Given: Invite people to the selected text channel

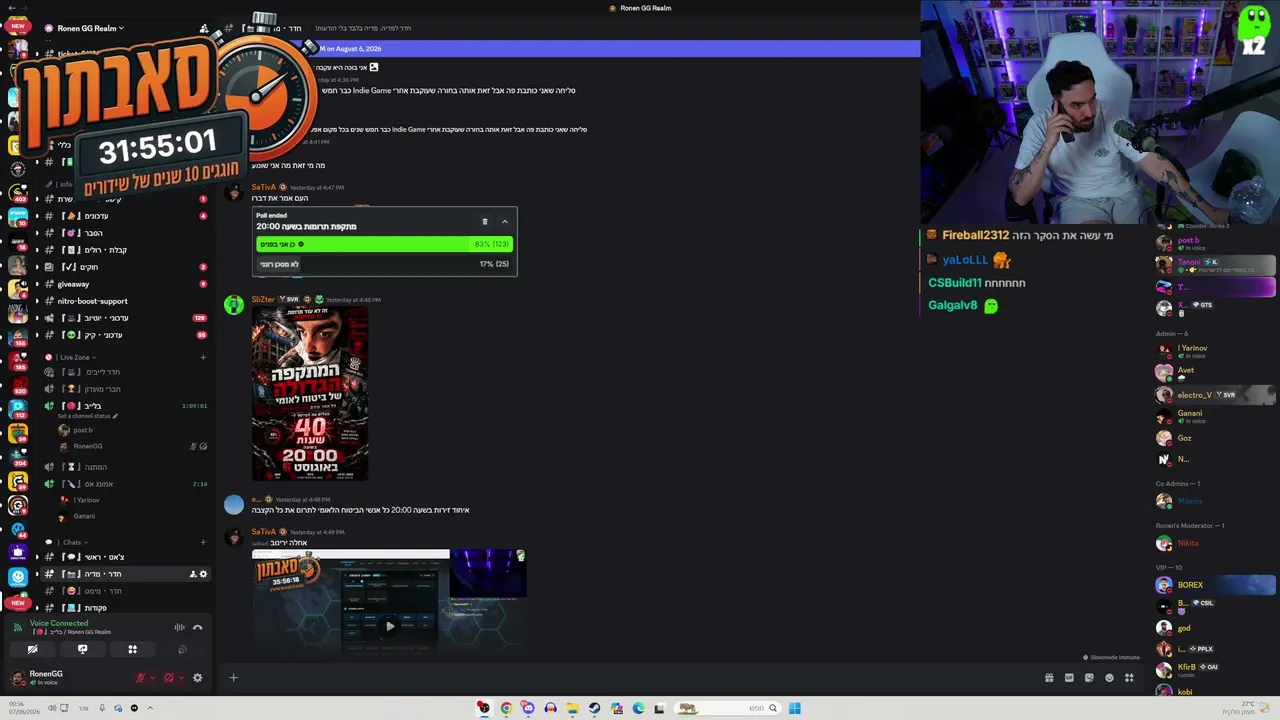Looking at the screenshot, I should coord(192,574).
